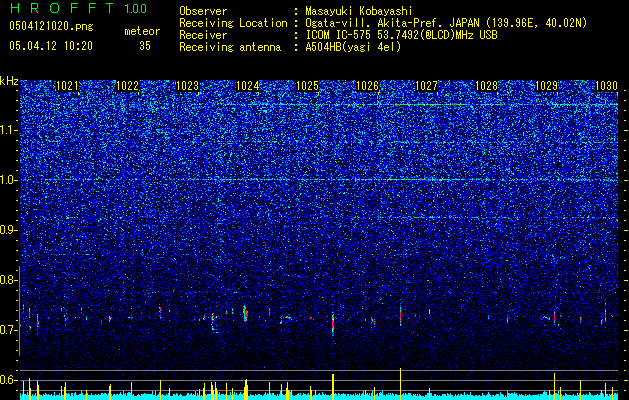Click the meteor count 35
Viewport: 629px width, 400px height.
click(x=145, y=46)
